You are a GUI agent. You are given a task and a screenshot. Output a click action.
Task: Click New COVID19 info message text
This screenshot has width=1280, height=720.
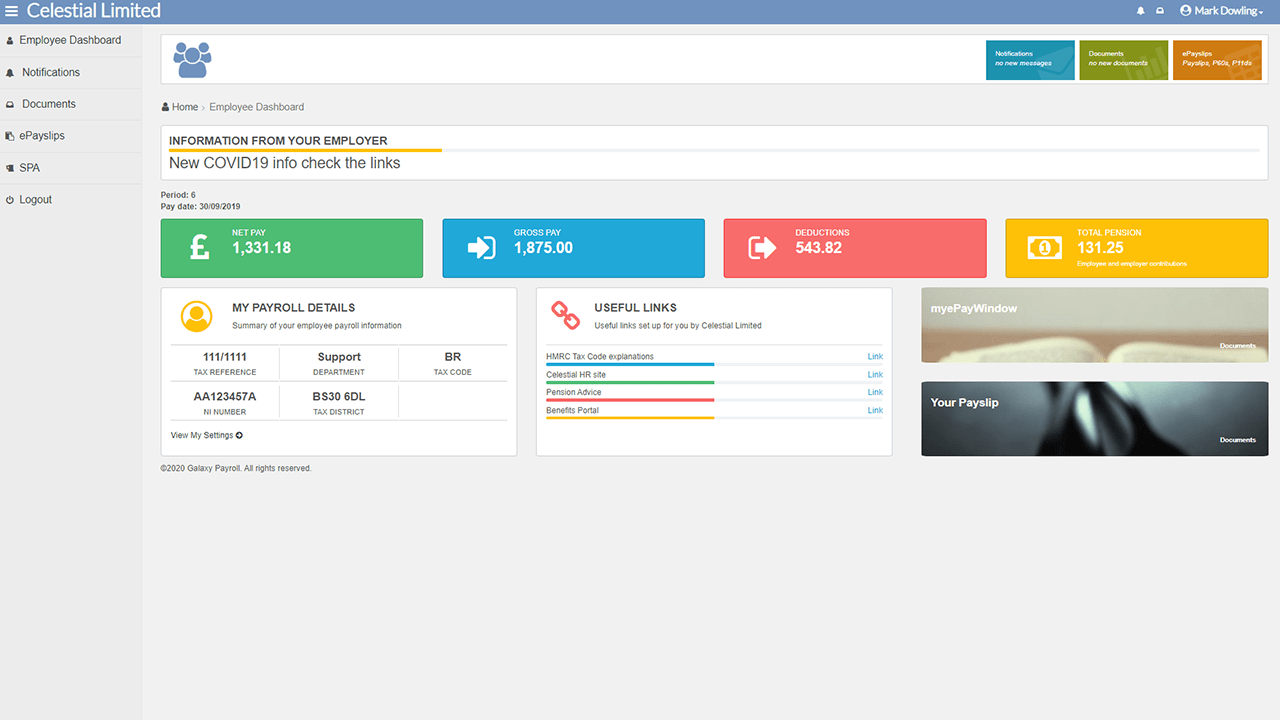[285, 163]
